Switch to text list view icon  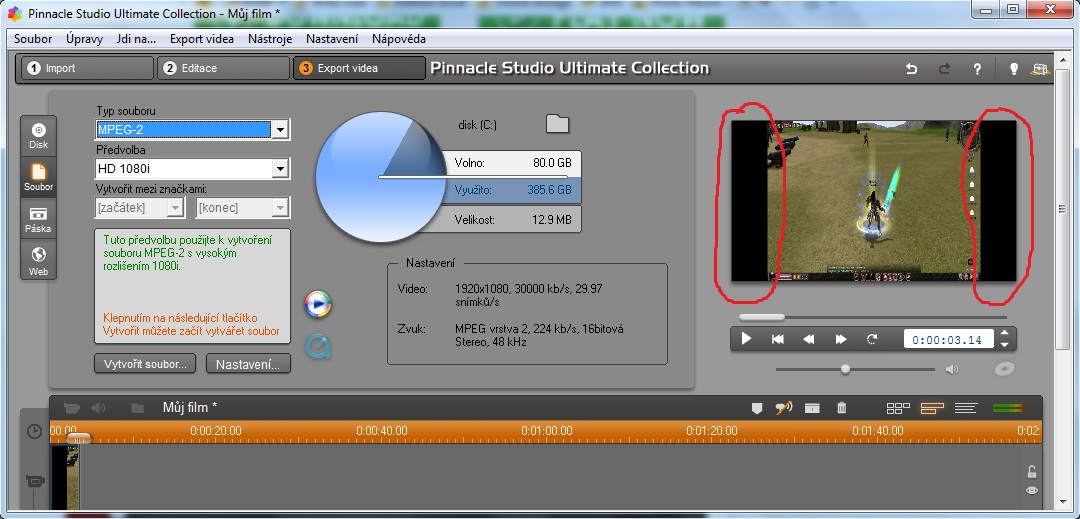click(966, 408)
